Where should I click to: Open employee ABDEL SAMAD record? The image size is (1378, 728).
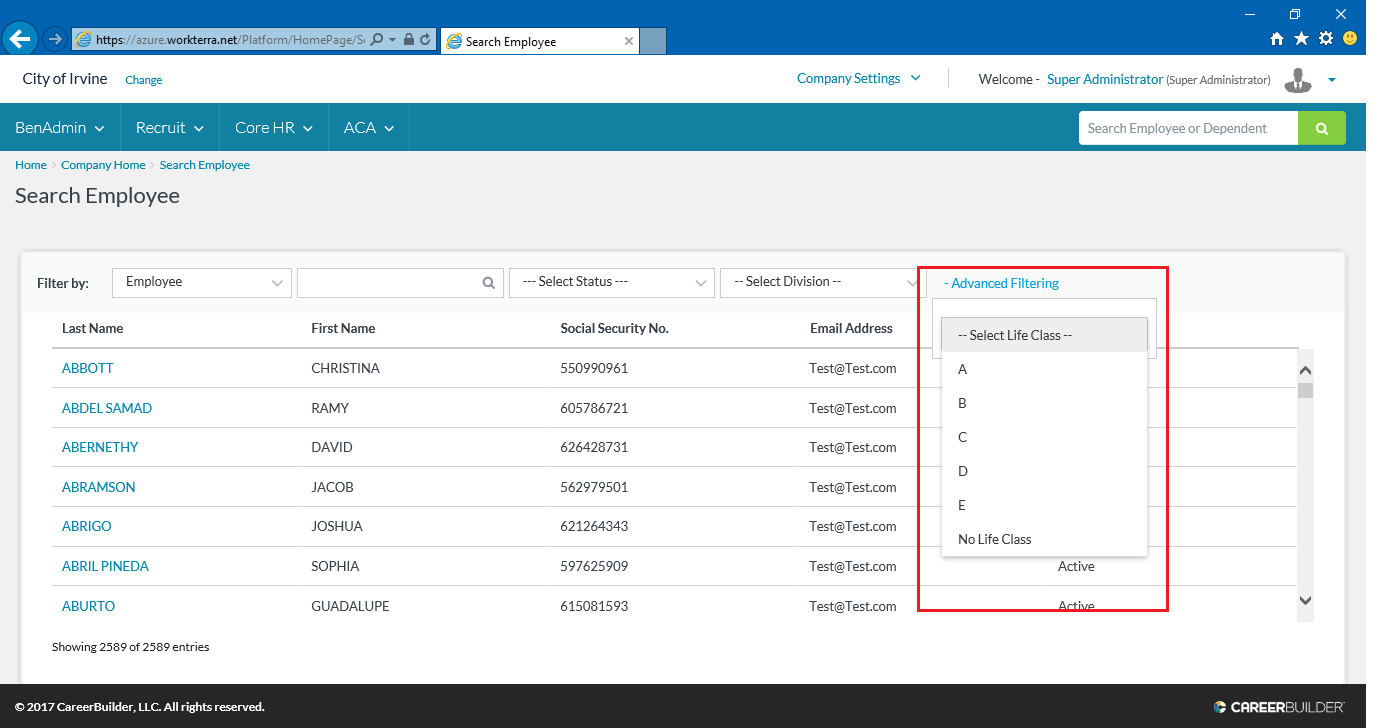tap(107, 408)
